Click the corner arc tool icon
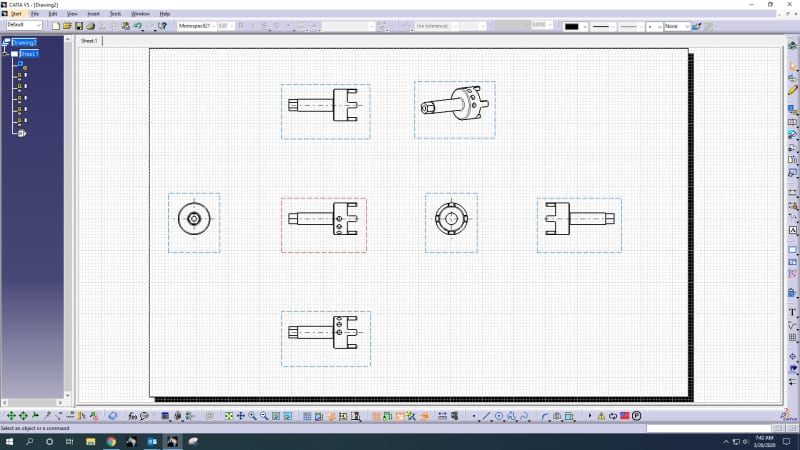Screen dimensions: 800x450 (x=545, y=416)
